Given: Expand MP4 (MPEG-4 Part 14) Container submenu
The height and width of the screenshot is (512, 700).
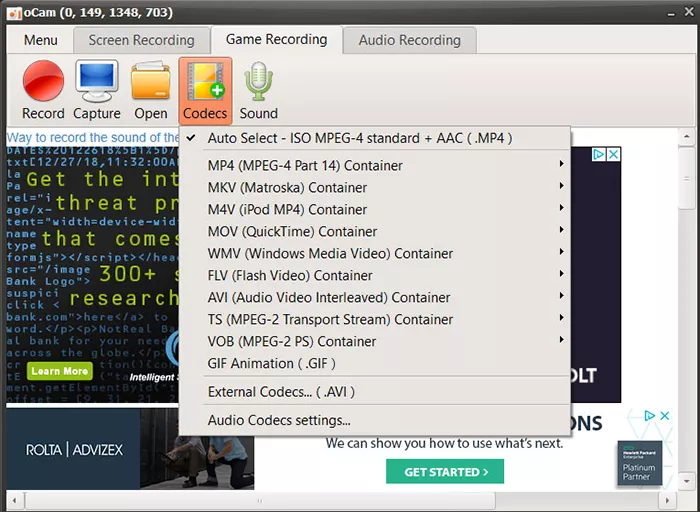Looking at the screenshot, I should [375, 166].
